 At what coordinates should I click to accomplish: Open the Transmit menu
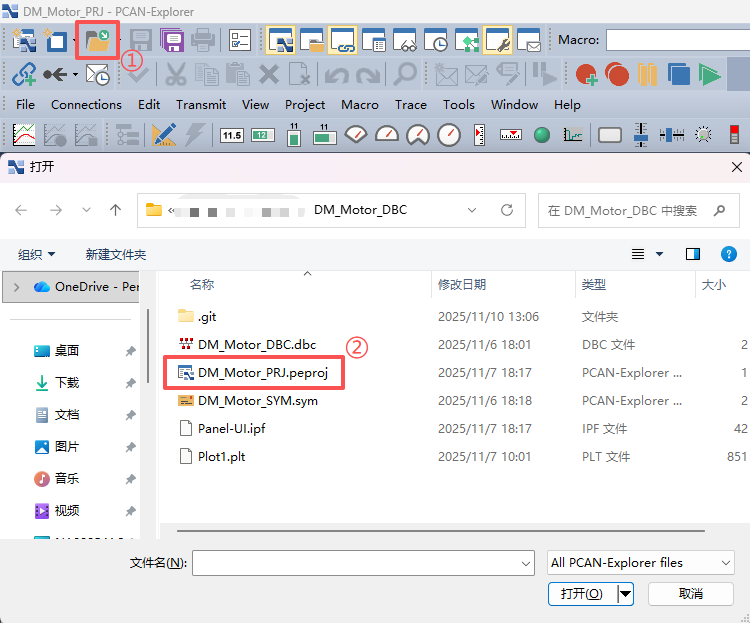coord(201,104)
